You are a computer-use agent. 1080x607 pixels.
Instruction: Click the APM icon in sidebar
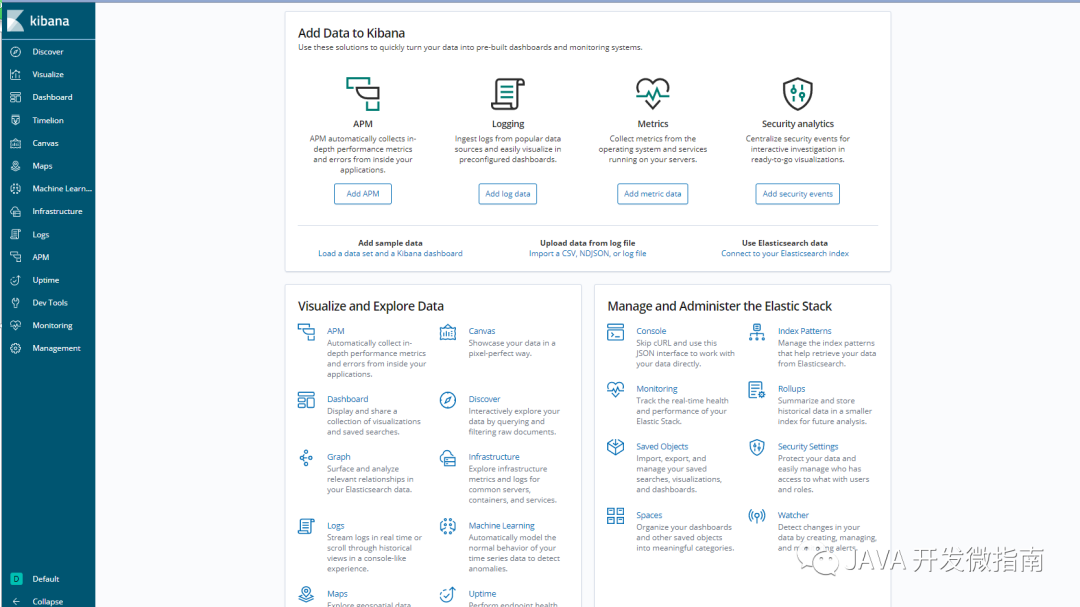[x=16, y=257]
